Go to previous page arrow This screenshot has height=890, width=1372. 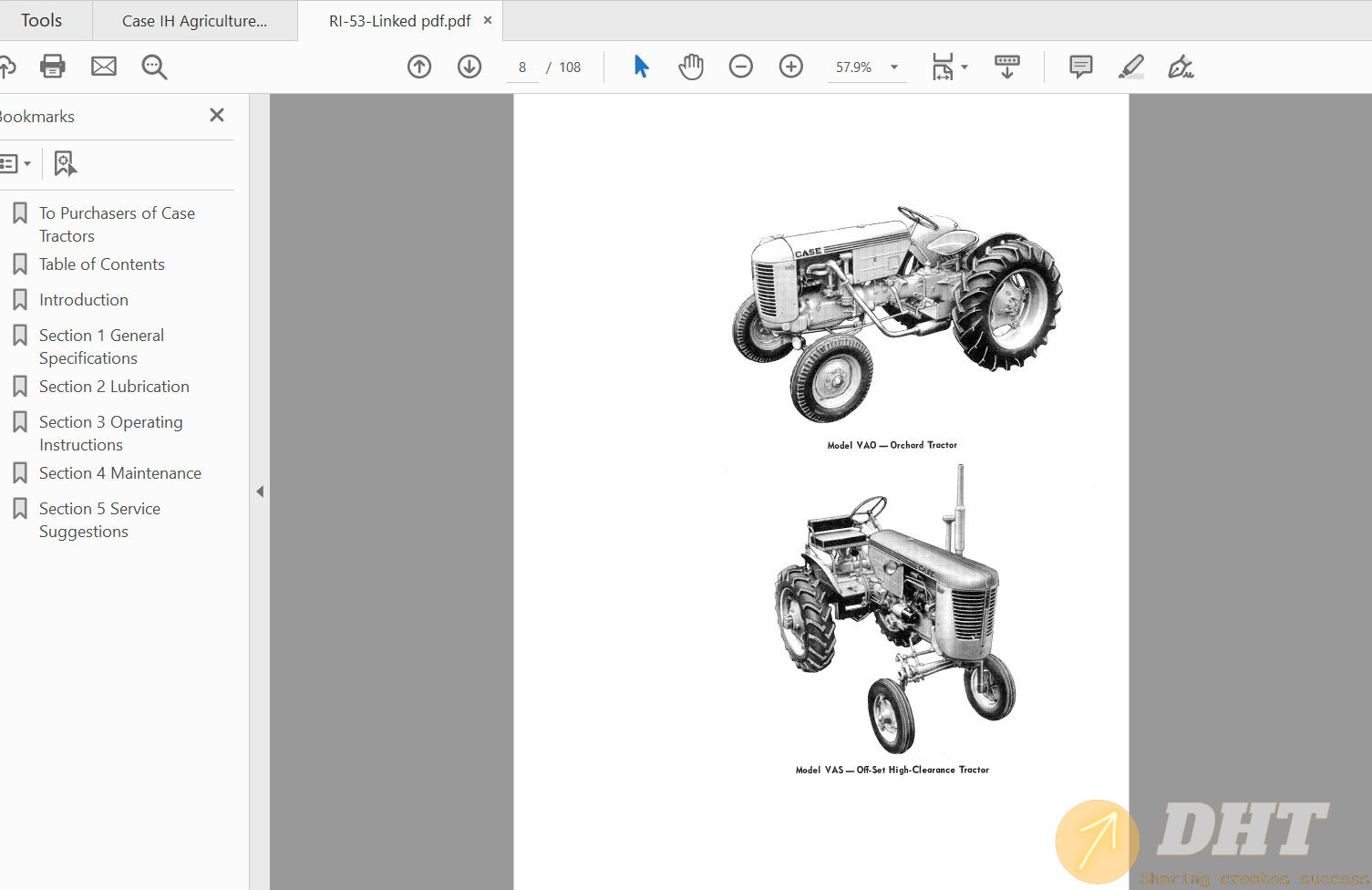419,67
